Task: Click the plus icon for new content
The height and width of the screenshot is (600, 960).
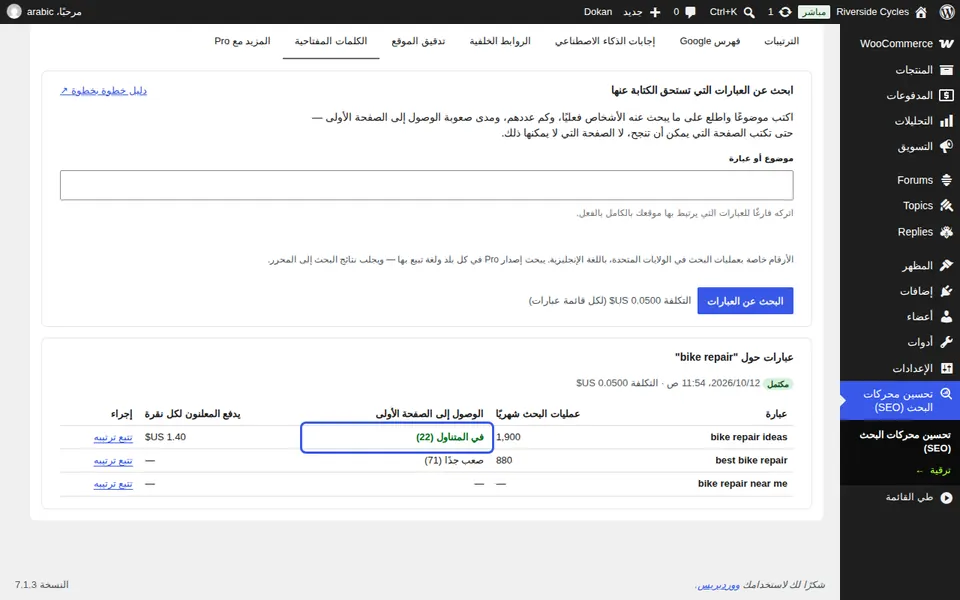Action: pyautogui.click(x=655, y=12)
